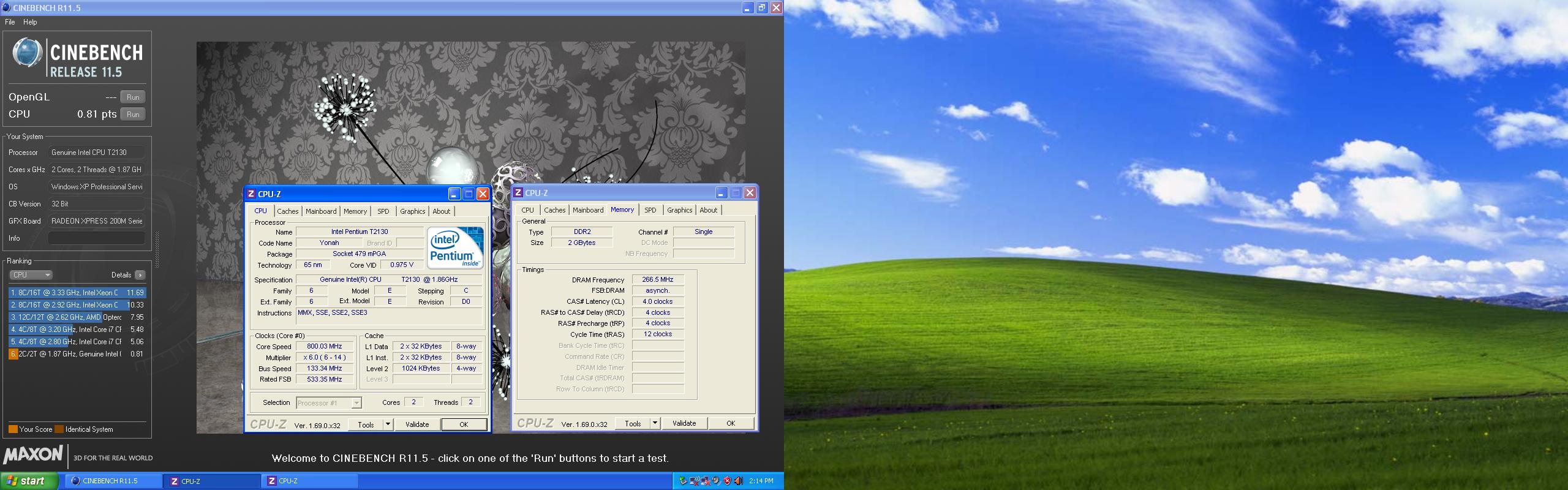Open the wireless network connection tray icon

click(x=694, y=481)
